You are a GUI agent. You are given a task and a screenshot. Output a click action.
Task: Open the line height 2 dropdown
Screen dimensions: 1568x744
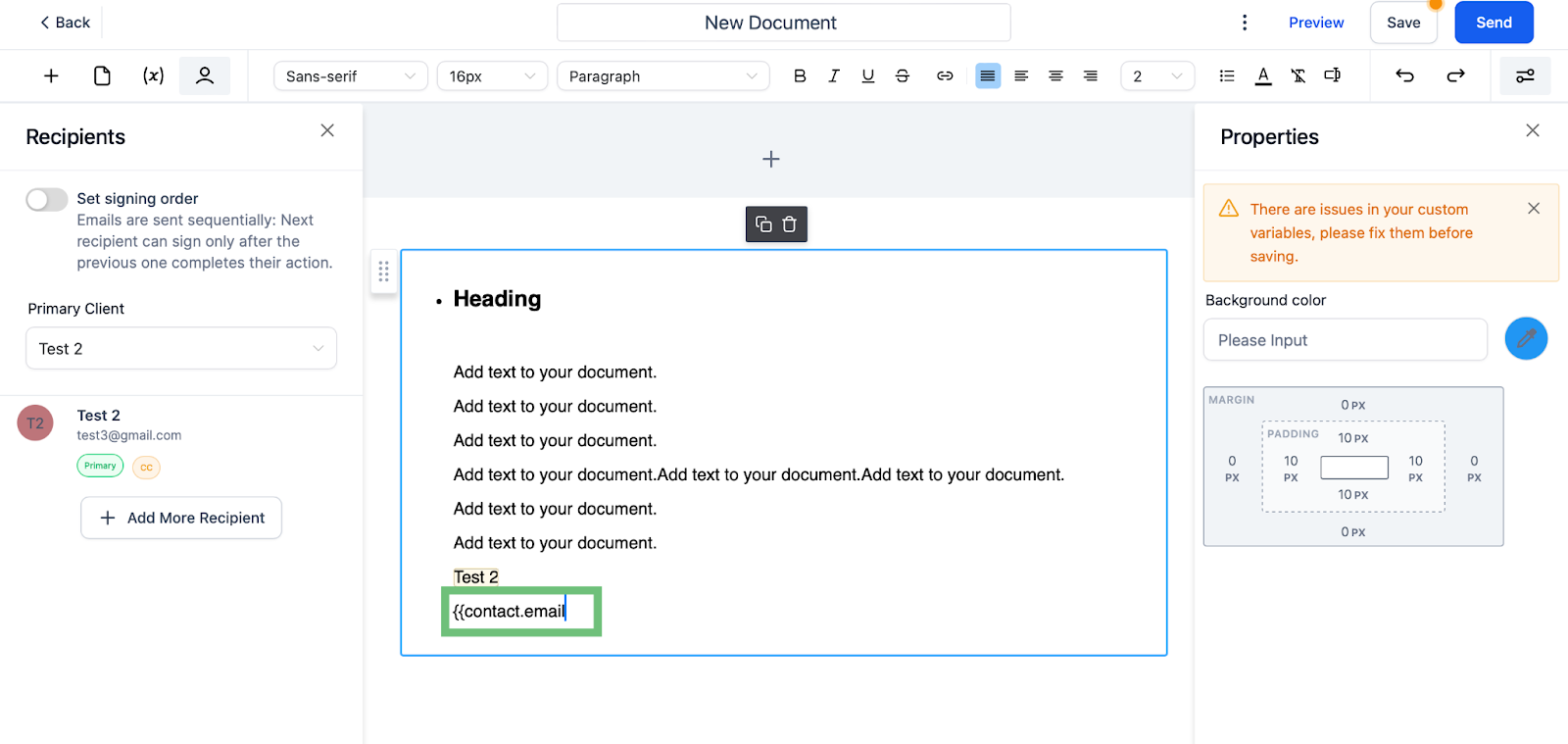click(1157, 76)
